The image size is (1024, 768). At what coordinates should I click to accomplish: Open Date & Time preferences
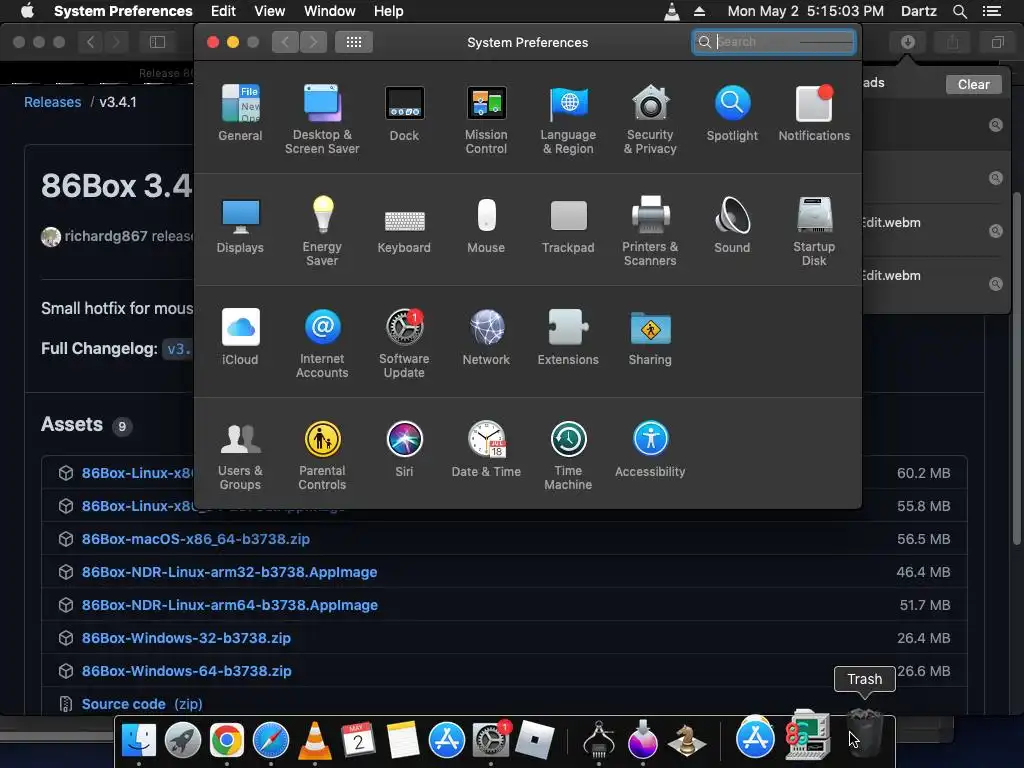pos(486,449)
